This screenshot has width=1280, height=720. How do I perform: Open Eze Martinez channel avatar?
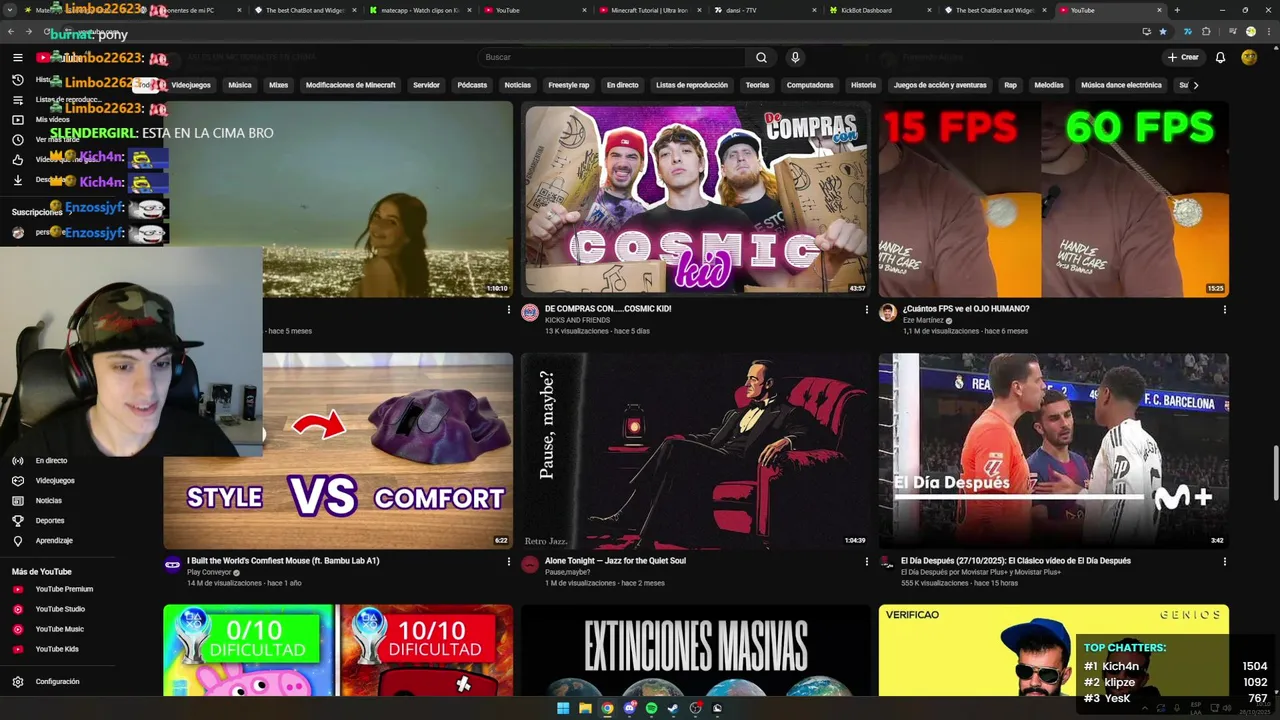click(887, 313)
